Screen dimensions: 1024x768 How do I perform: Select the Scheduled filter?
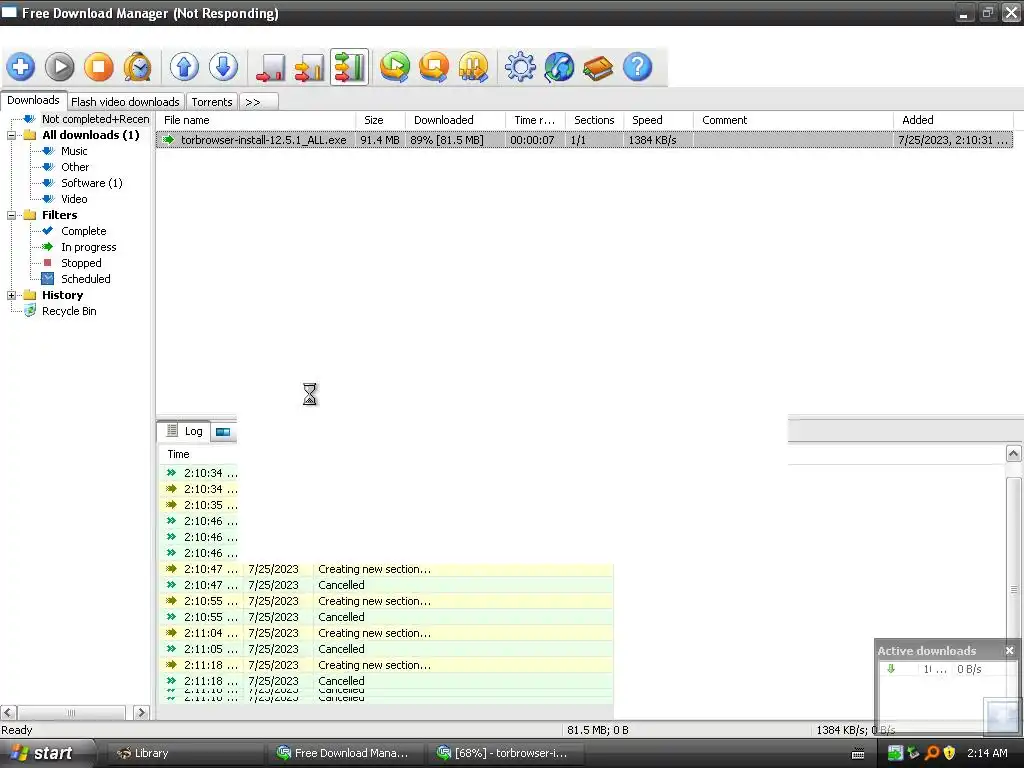click(x=86, y=279)
